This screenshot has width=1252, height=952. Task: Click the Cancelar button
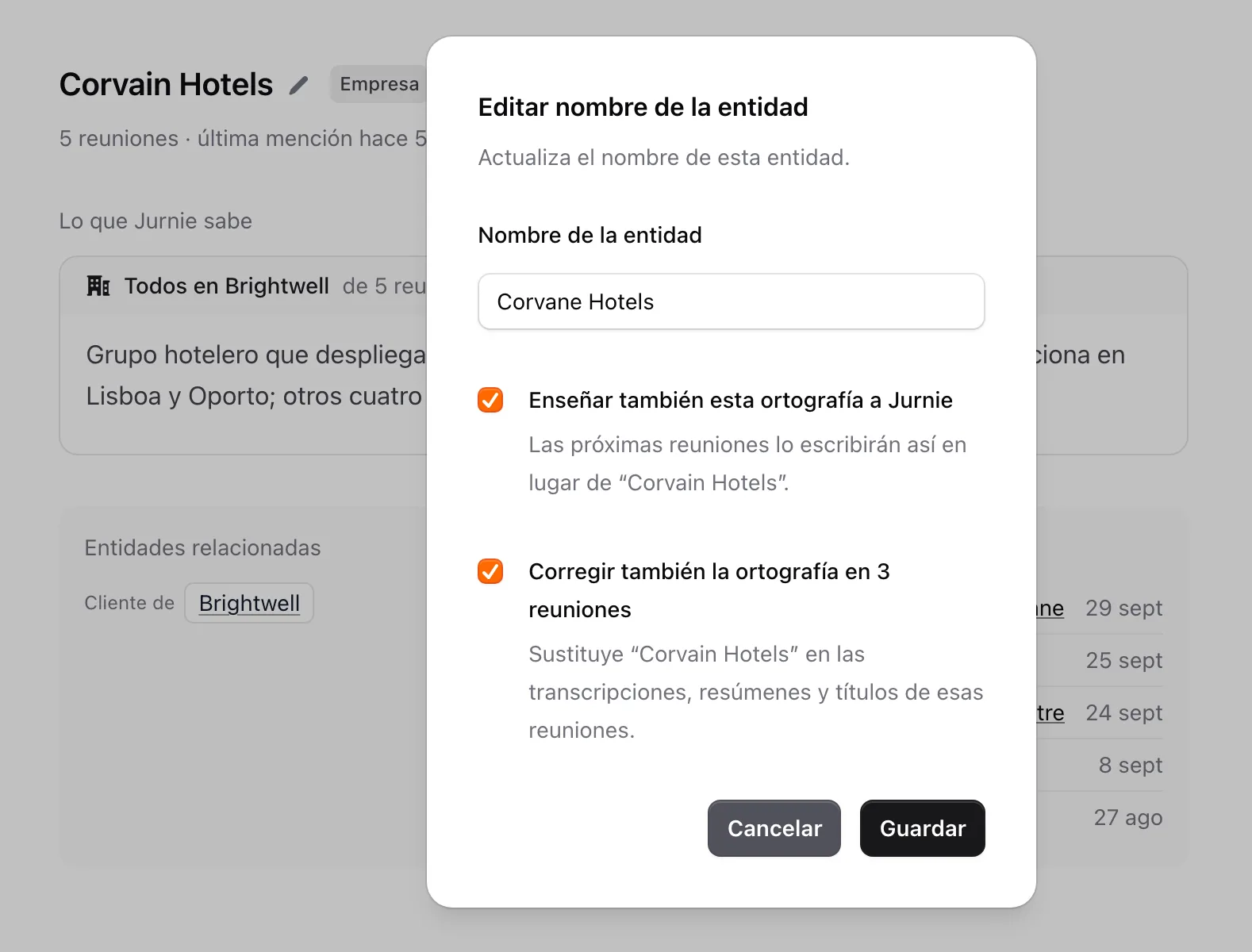coord(774,828)
